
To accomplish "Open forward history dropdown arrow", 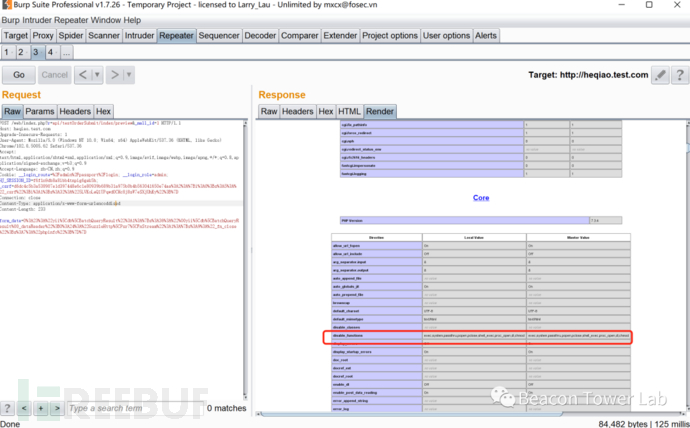I will click(x=129, y=75).
